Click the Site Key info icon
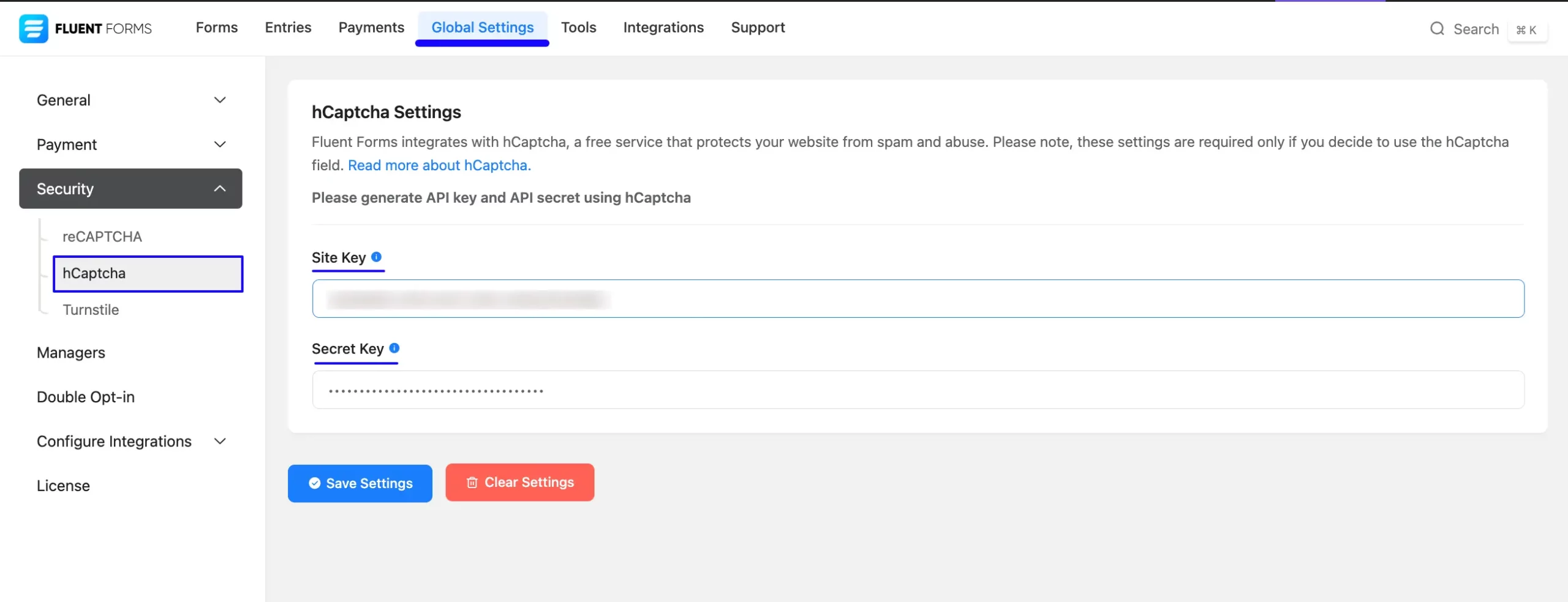 [376, 257]
